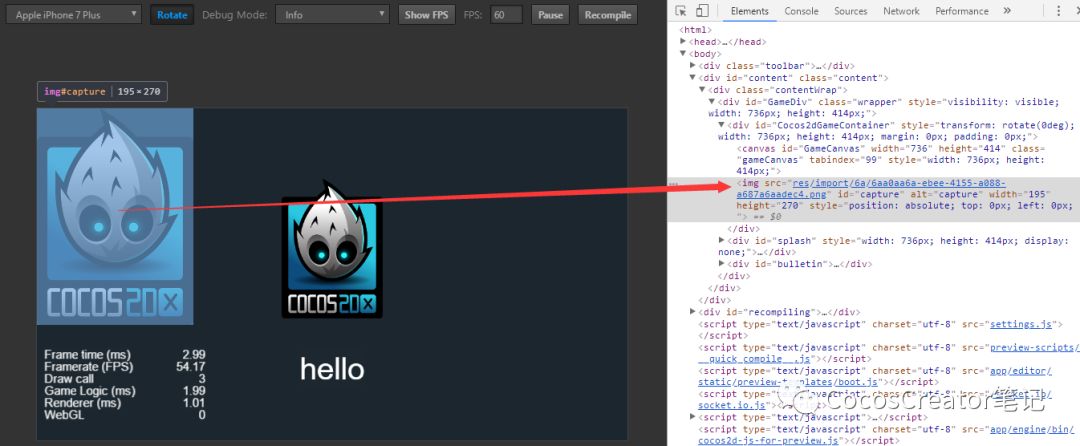Switch to the Performance tab
Image resolution: width=1080 pixels, height=446 pixels.
[x=962, y=11]
